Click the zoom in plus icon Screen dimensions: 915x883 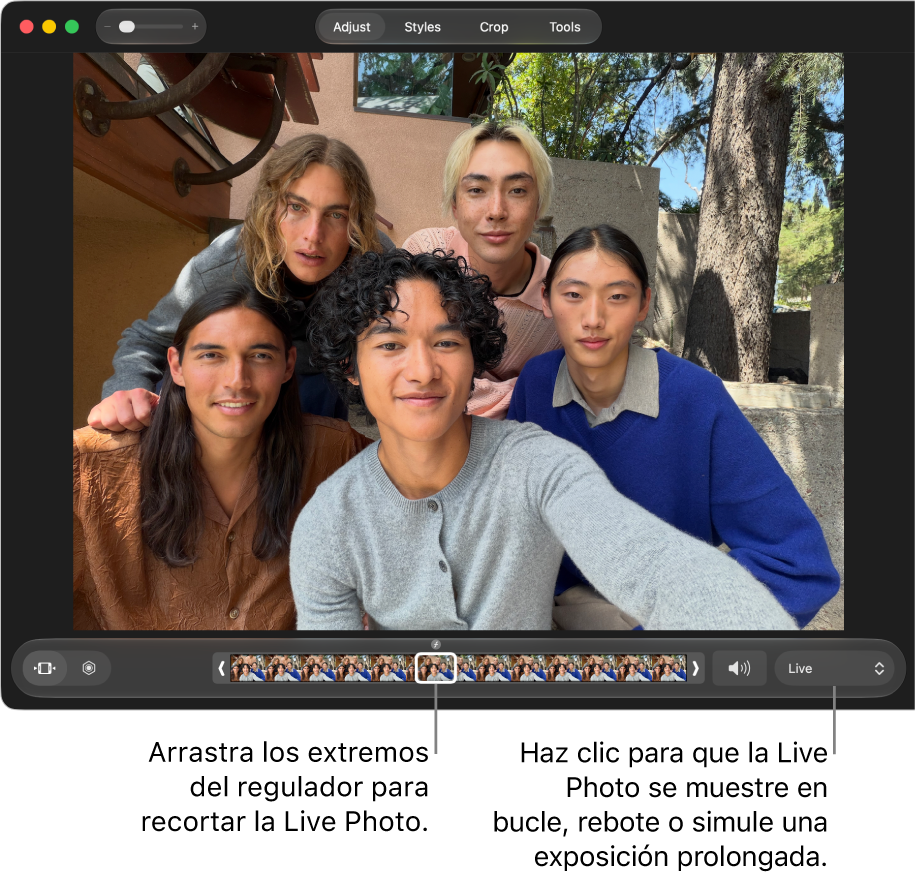tap(195, 27)
